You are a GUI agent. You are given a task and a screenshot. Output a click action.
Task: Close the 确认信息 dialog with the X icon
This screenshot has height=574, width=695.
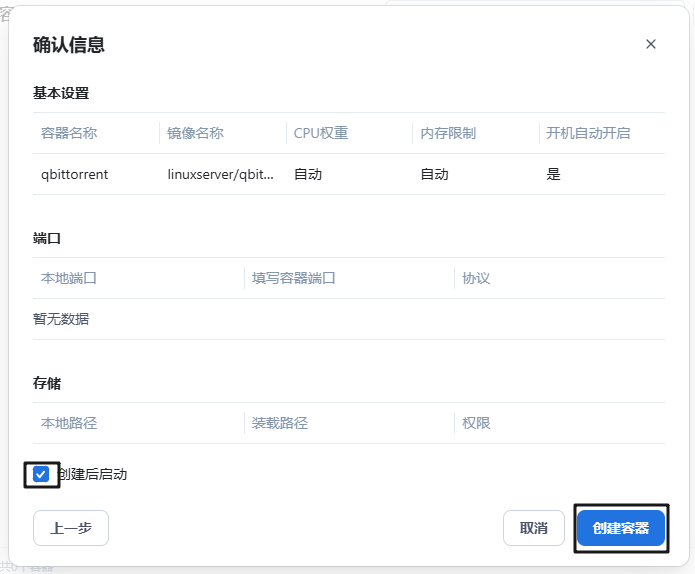point(651,44)
